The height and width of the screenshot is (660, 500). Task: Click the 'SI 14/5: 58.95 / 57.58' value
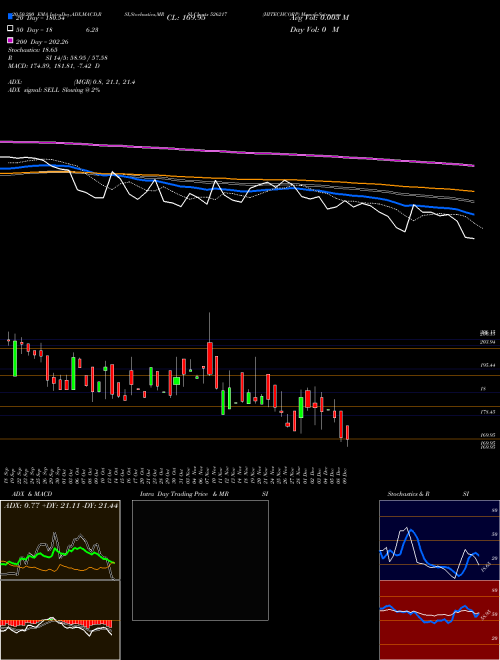pyautogui.click(x=77, y=58)
